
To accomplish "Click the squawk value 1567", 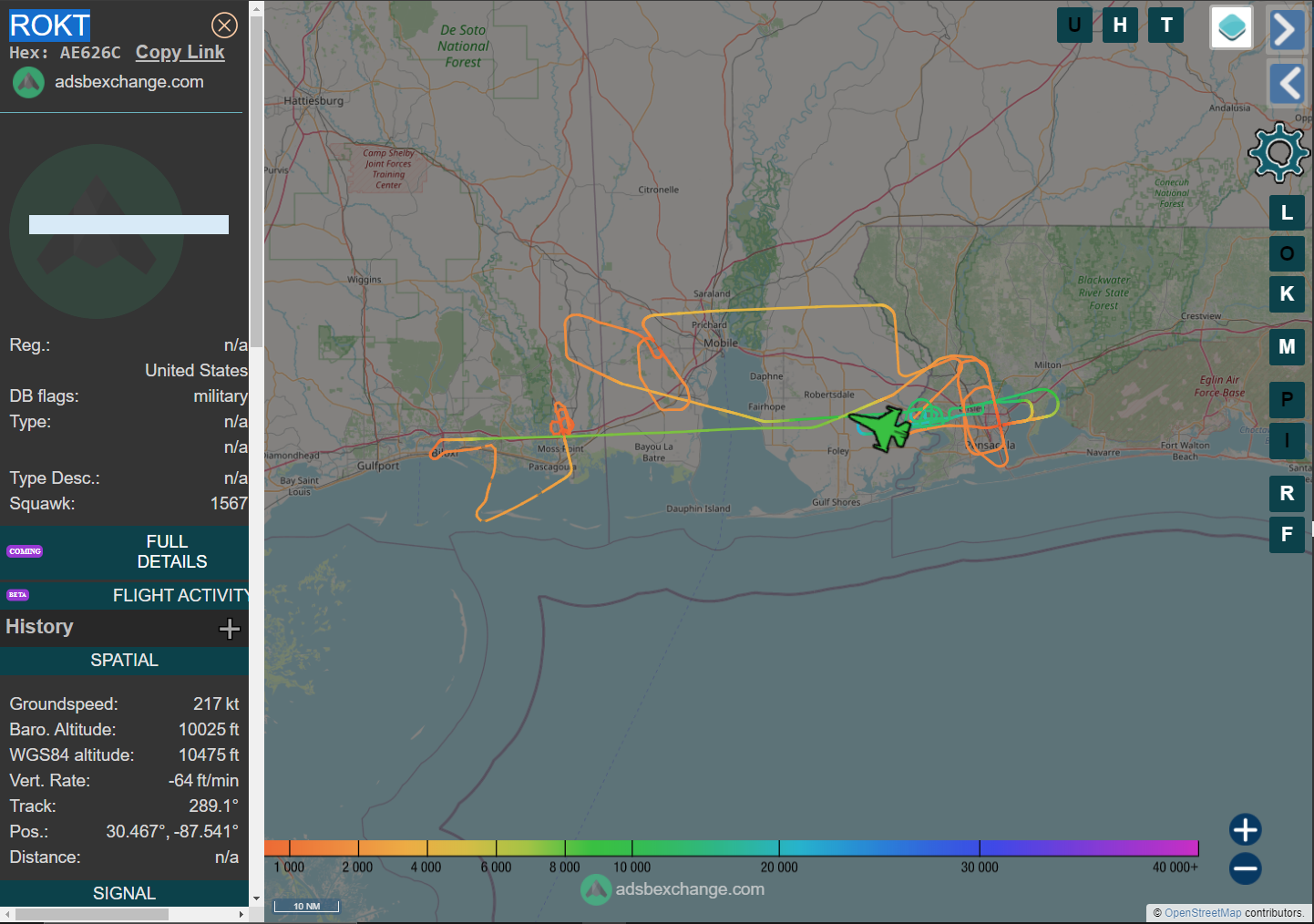I will [229, 504].
